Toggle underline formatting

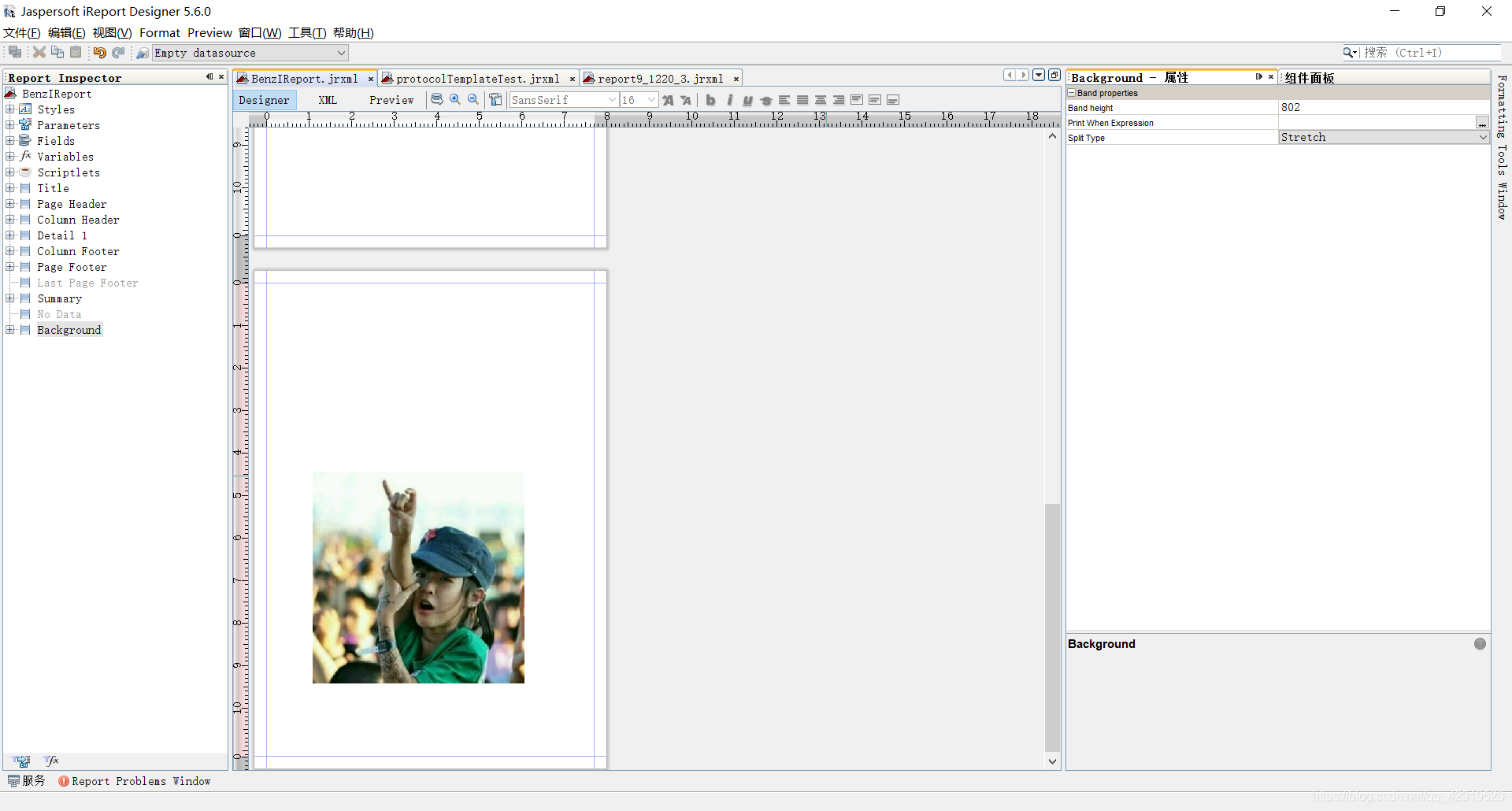(747, 100)
